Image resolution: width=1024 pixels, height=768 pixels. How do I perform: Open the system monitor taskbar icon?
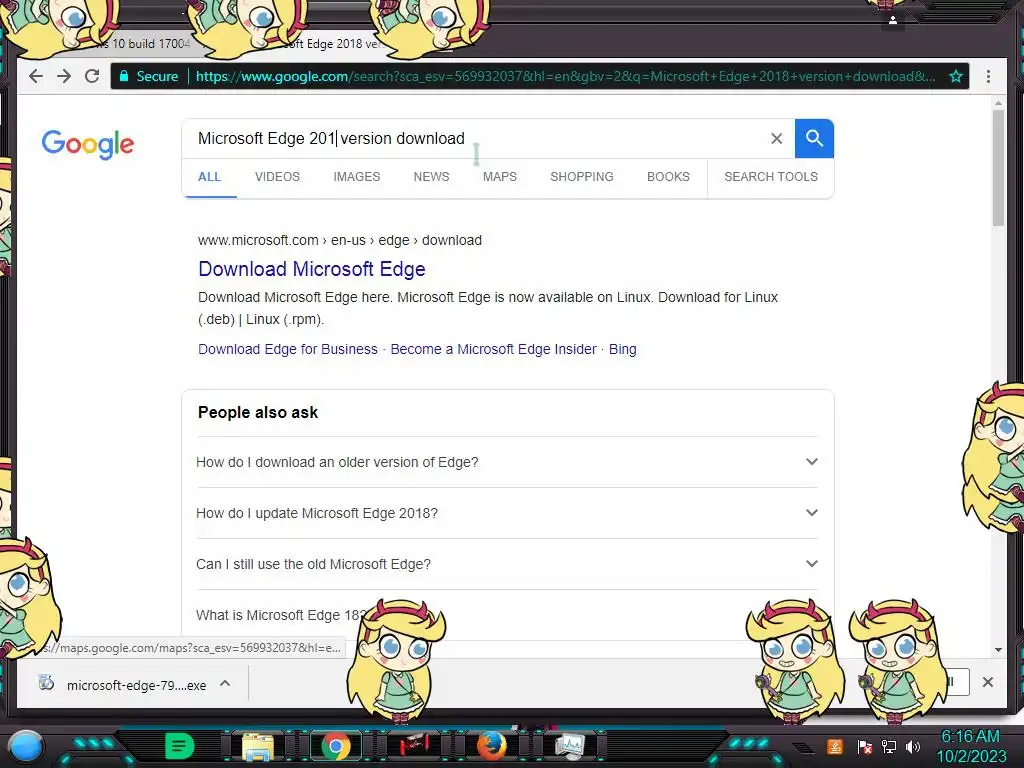click(x=569, y=746)
